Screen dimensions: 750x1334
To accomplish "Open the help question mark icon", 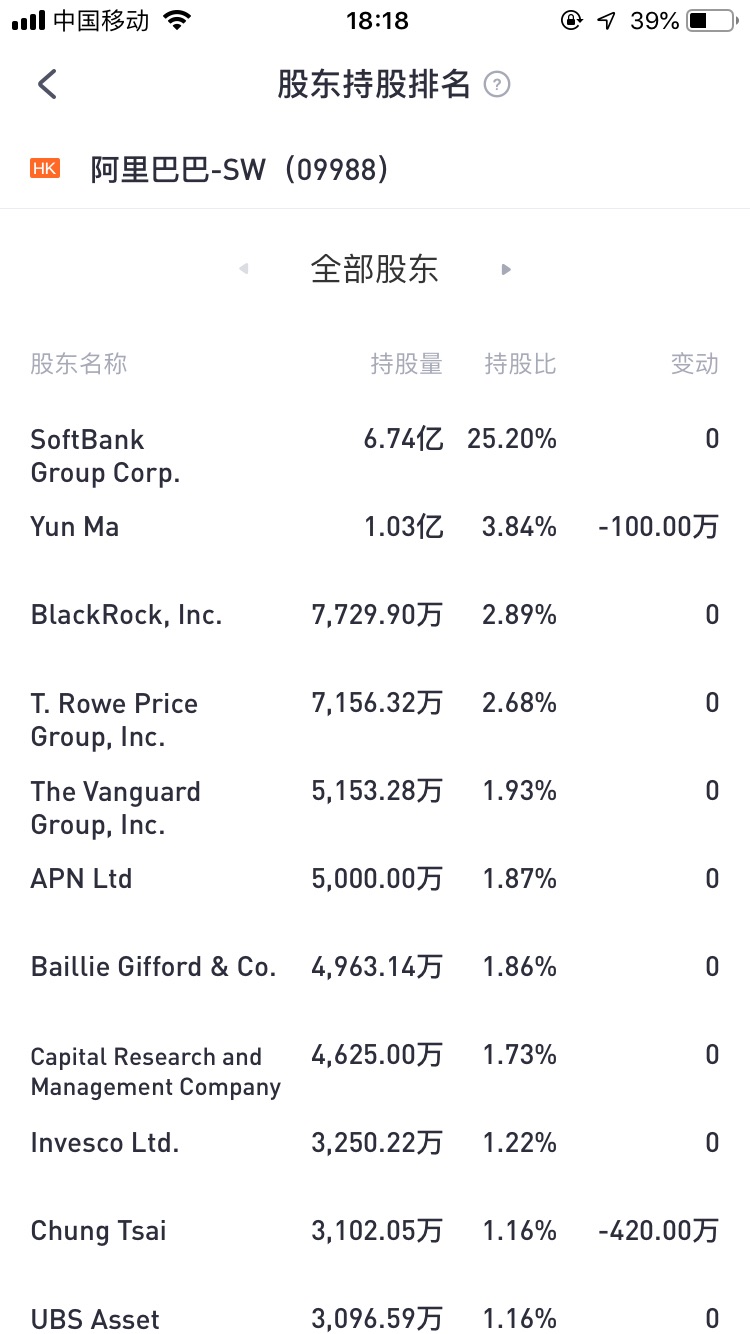I will click(497, 85).
